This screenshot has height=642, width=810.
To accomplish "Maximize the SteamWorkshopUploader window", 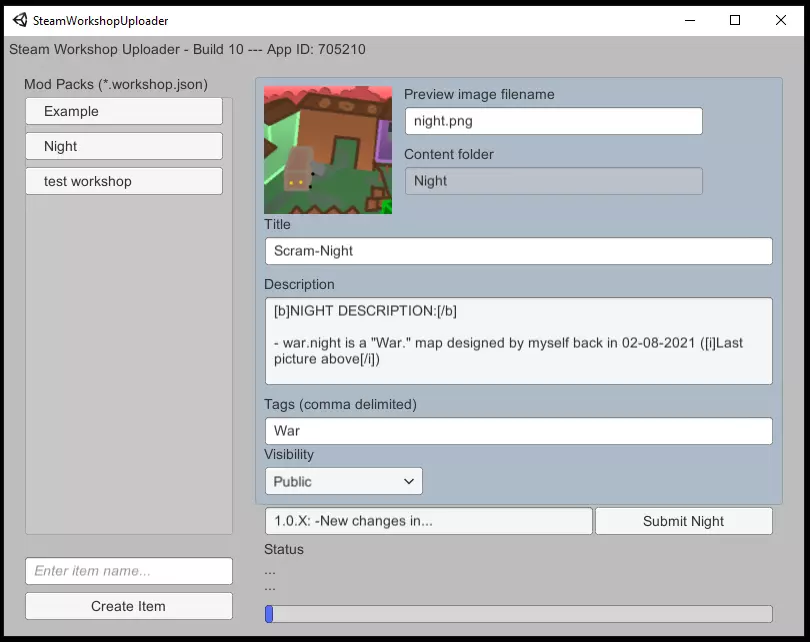I will (735, 21).
